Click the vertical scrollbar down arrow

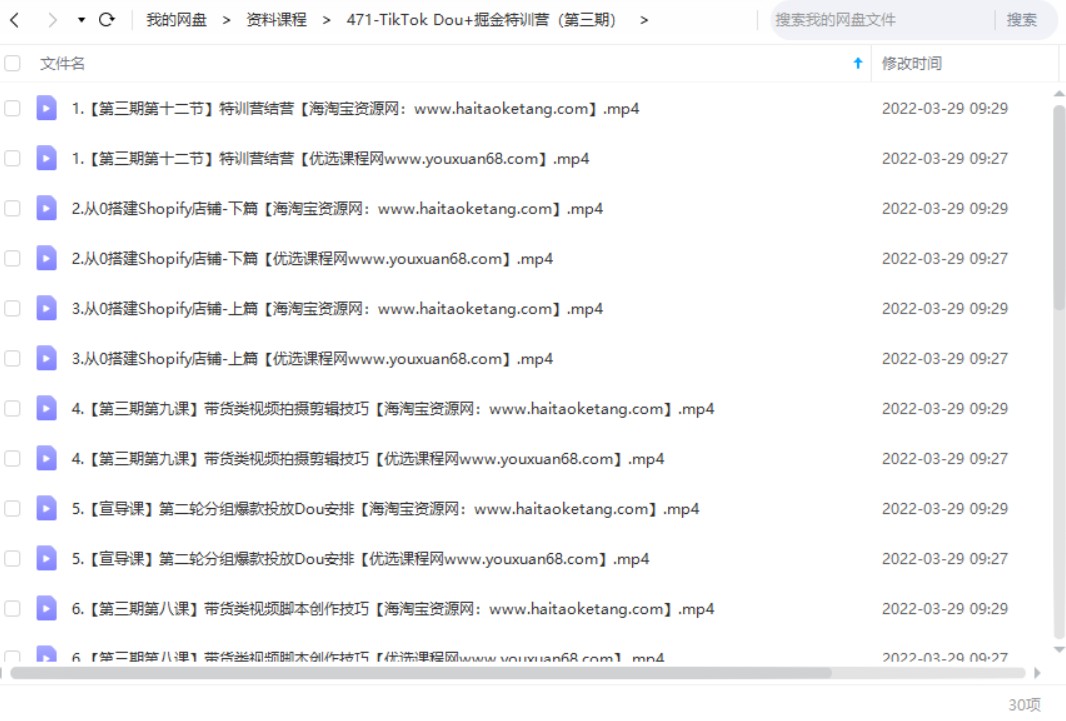click(1059, 650)
